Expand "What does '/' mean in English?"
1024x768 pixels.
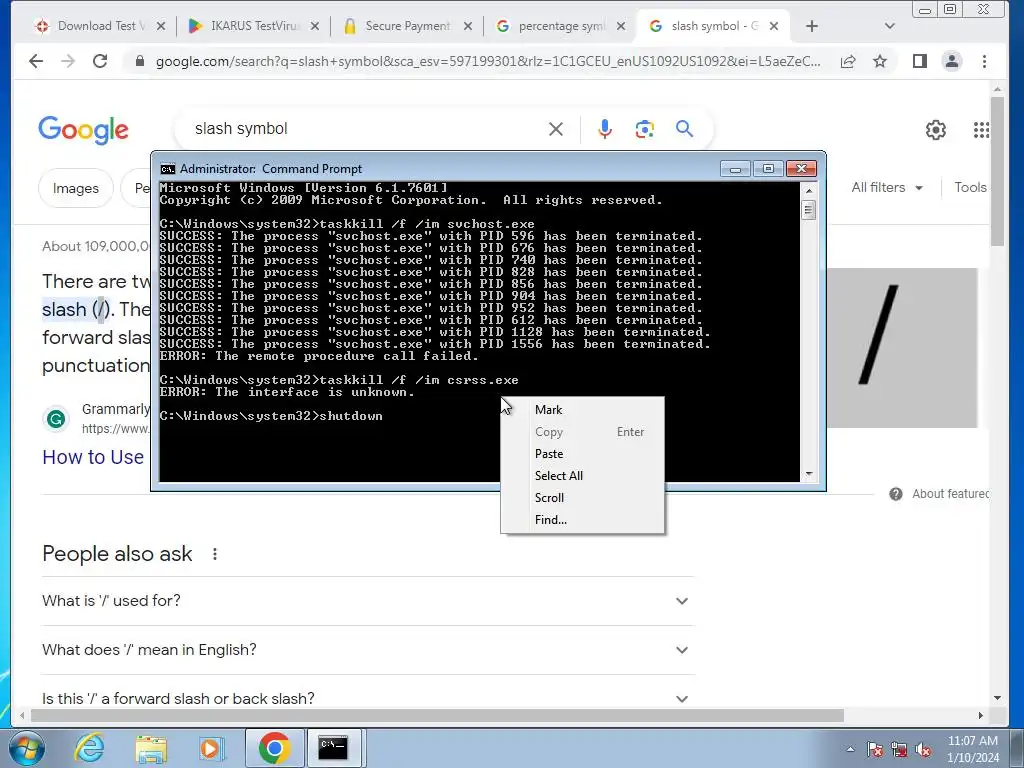tap(367, 650)
